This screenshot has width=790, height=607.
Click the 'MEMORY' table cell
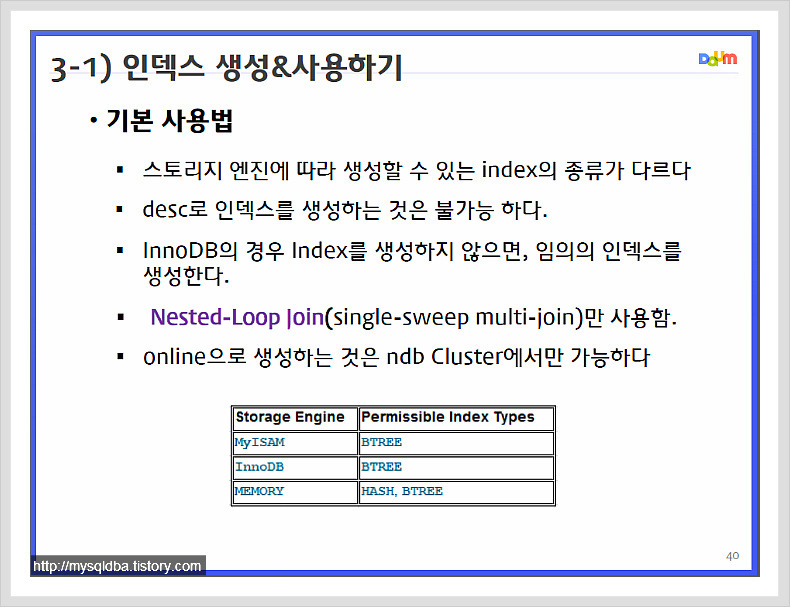point(295,492)
